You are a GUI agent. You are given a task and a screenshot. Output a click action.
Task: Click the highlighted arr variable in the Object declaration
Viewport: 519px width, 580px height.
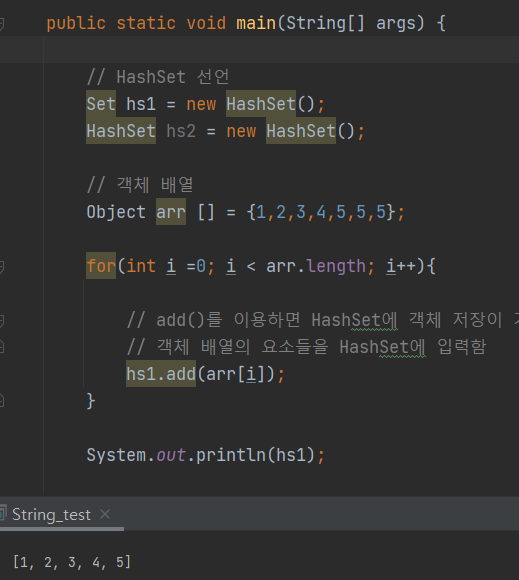(171, 212)
